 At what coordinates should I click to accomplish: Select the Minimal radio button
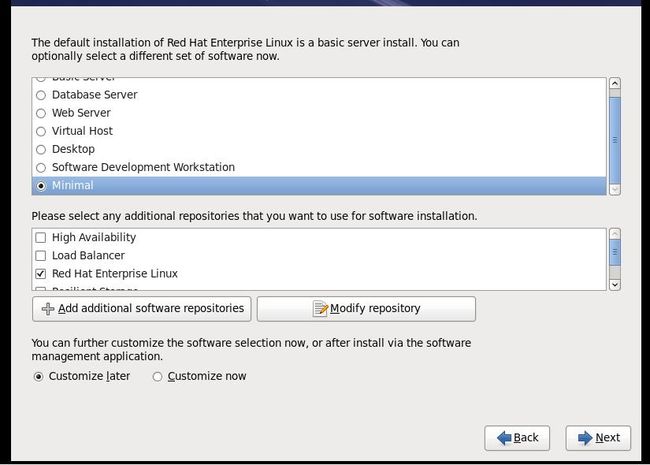click(x=41, y=186)
